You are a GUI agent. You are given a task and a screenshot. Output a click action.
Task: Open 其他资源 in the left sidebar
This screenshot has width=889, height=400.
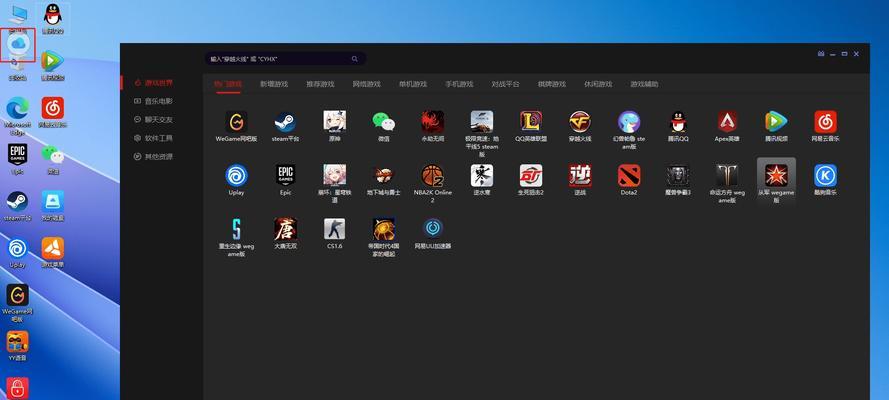154,156
